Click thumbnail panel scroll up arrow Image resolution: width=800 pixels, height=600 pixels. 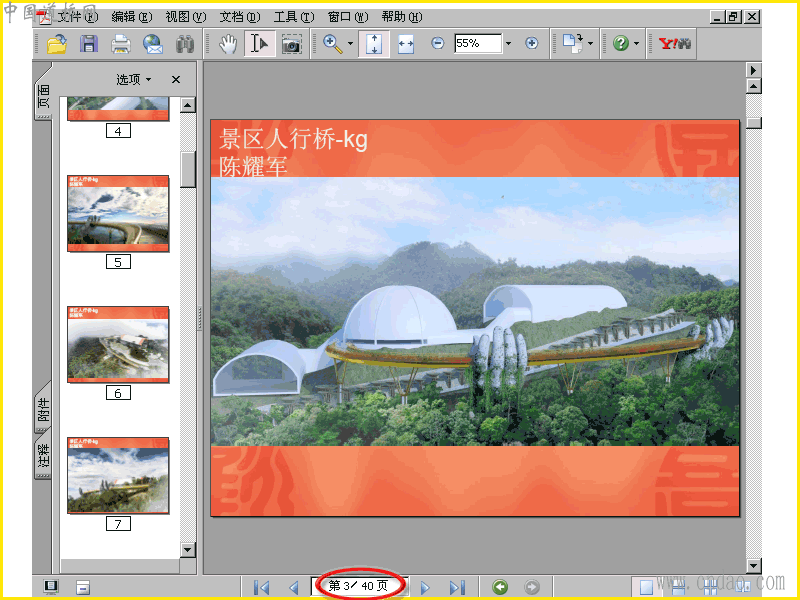pyautogui.click(x=188, y=105)
